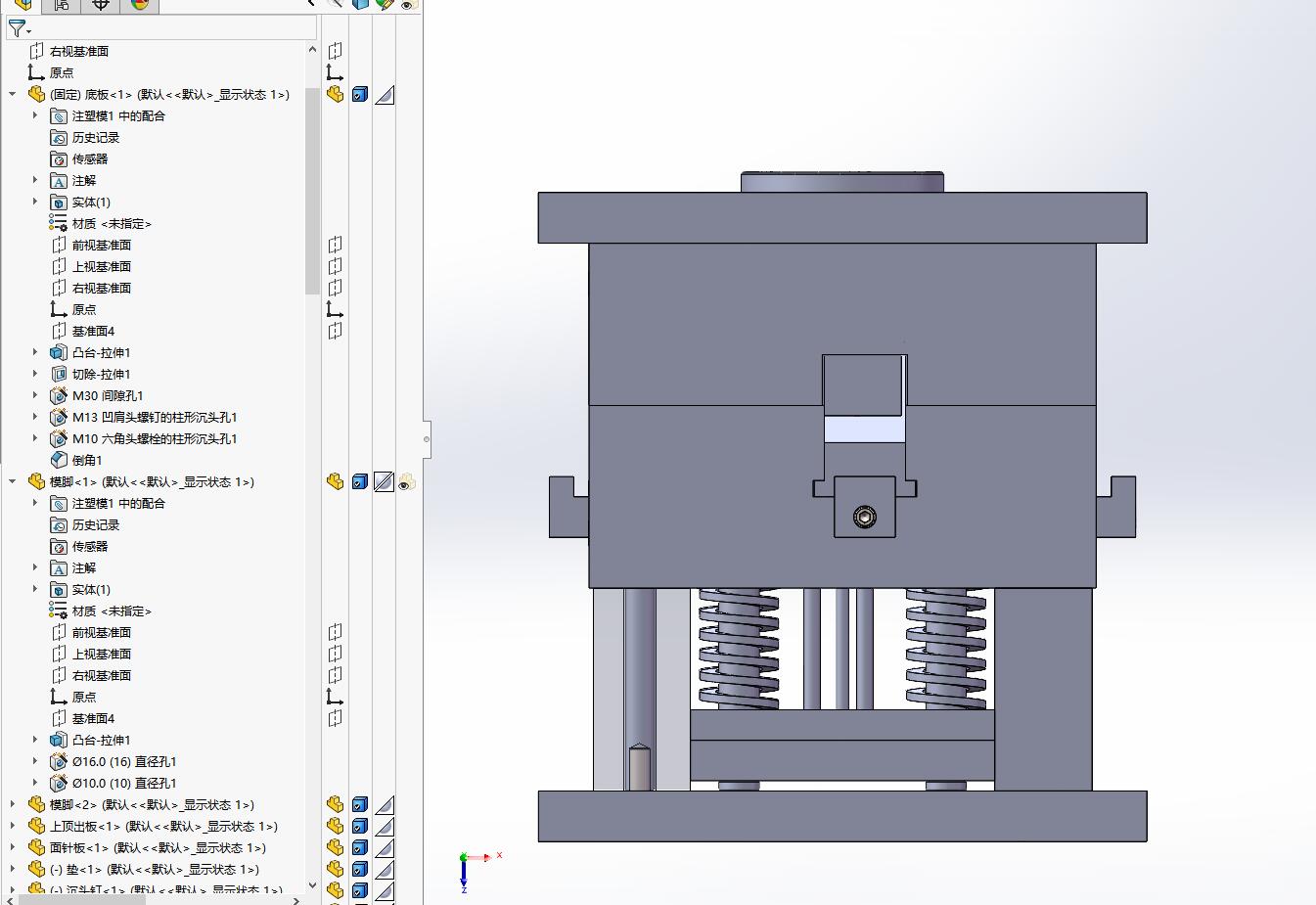Toggle hide/show for 底板<1> in display pane
Screen dimensions: 1316x905
[335, 95]
